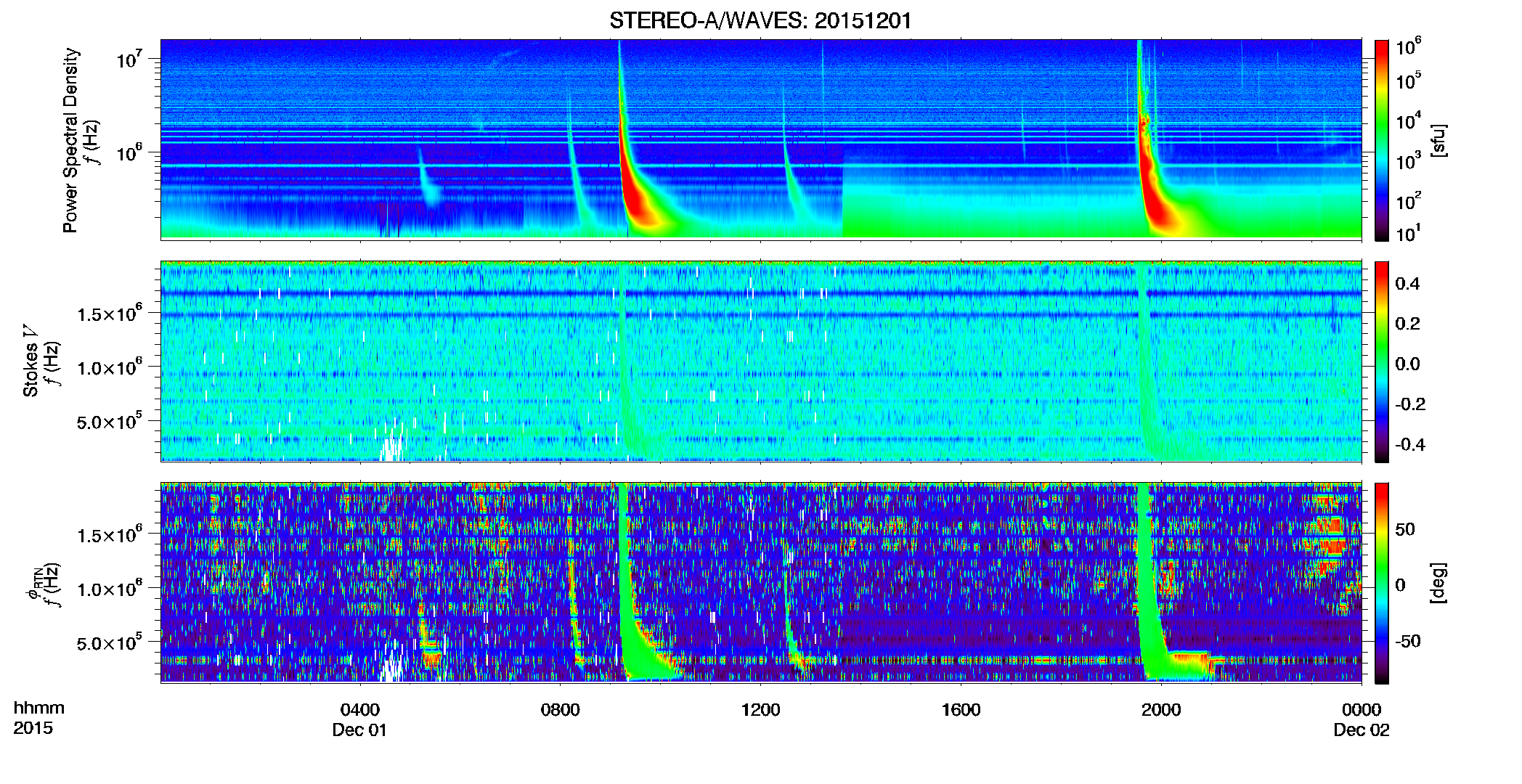Click the 5.0×10^5 tick of the Stokes V panel
The height and width of the screenshot is (784, 1522).
[110, 421]
